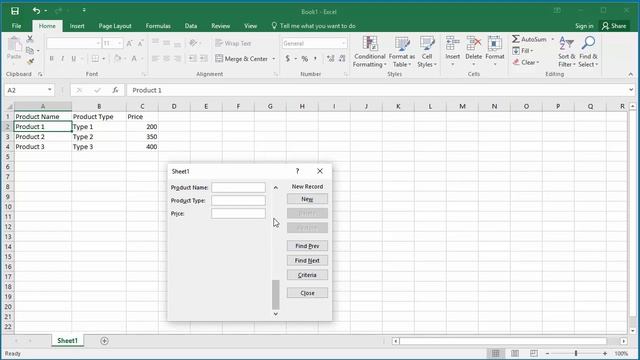Screen dimensions: 640x360
Task: Click the Save icon in title bar
Action: [15, 11]
